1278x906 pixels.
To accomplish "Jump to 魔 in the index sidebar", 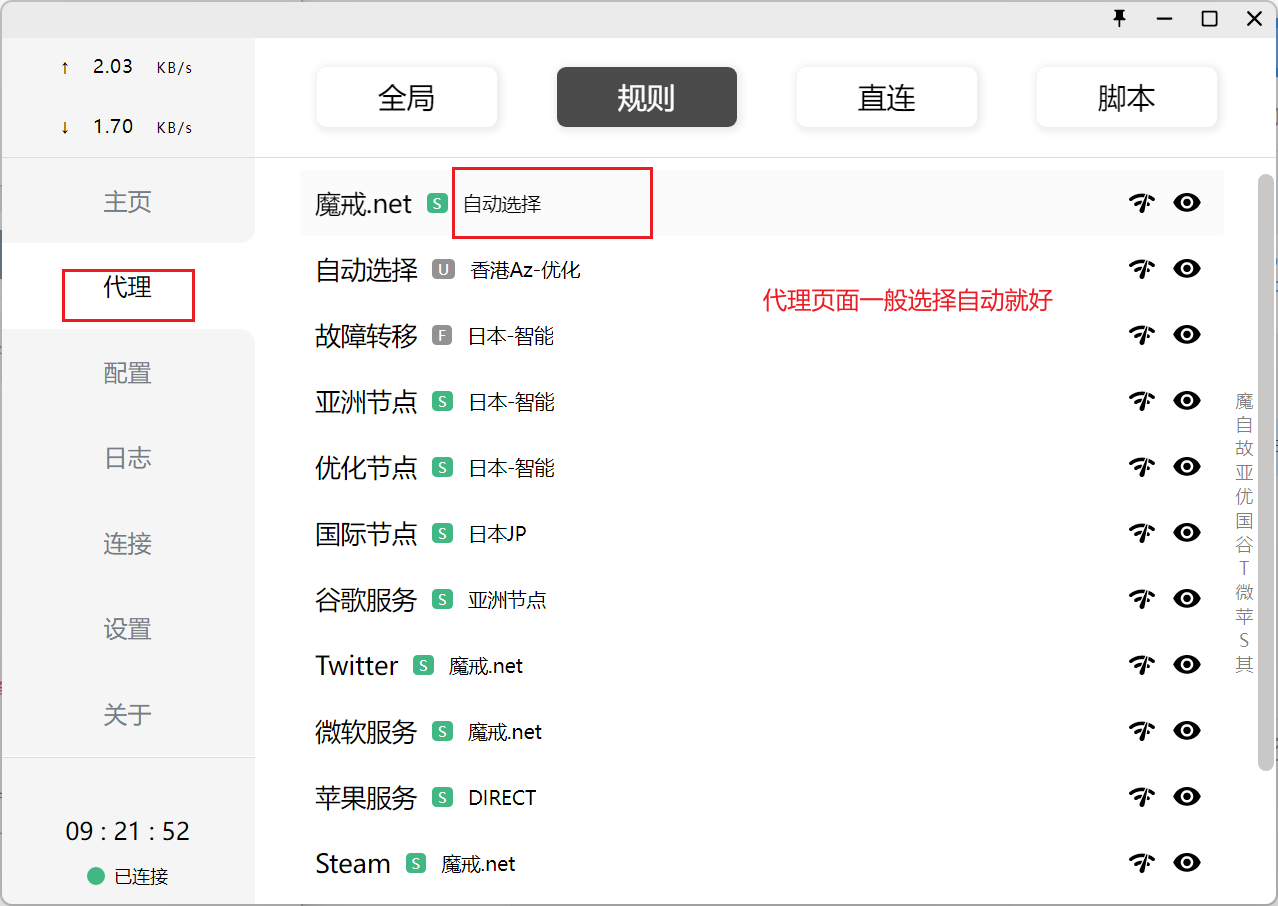I will pyautogui.click(x=1244, y=401).
